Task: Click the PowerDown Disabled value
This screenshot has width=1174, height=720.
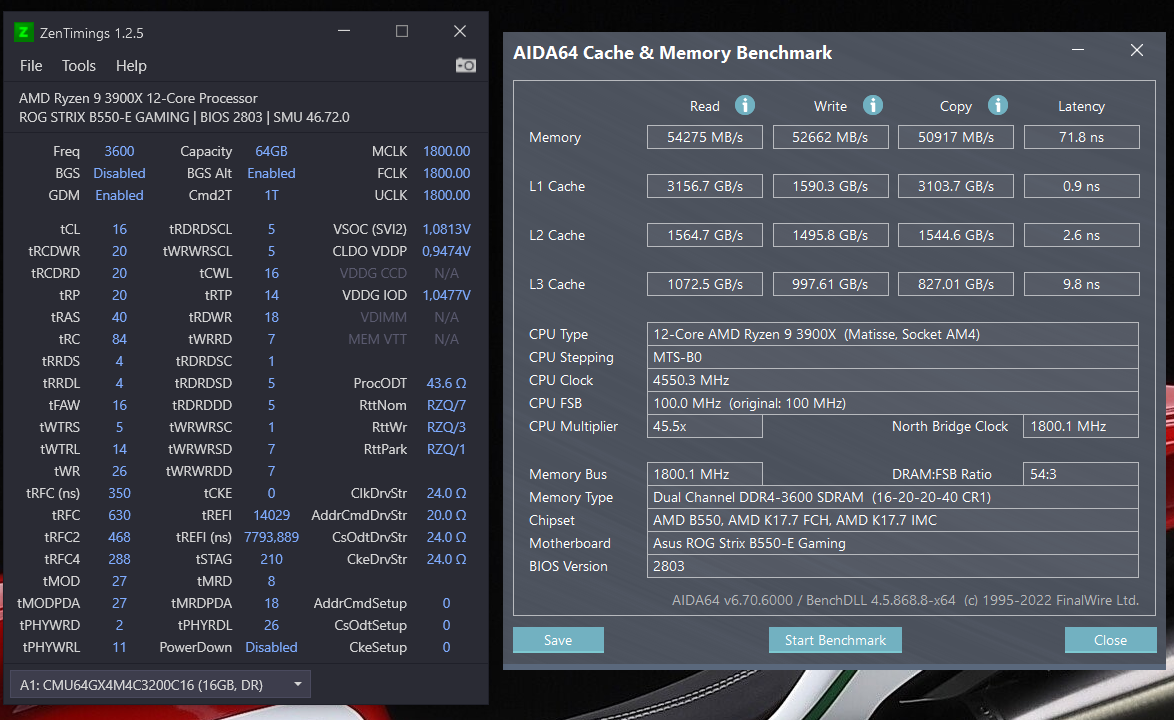Action: [271, 647]
